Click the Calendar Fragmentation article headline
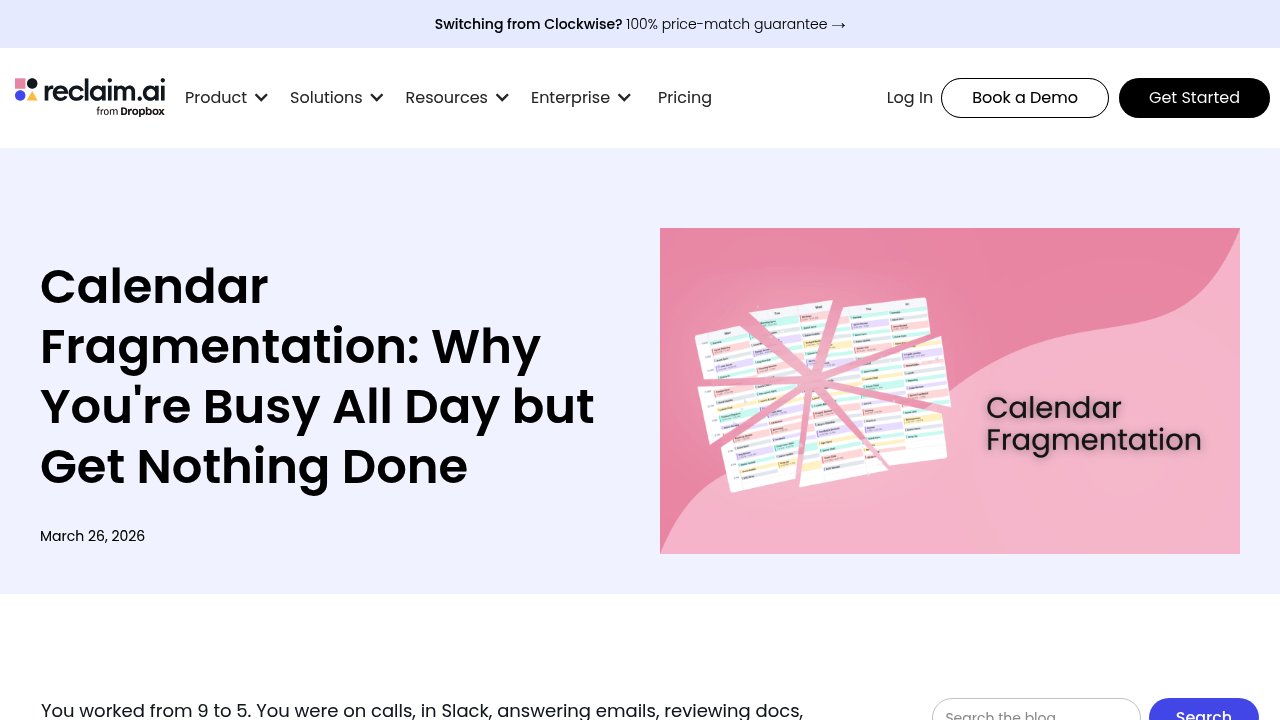This screenshot has height=720, width=1280. click(317, 376)
